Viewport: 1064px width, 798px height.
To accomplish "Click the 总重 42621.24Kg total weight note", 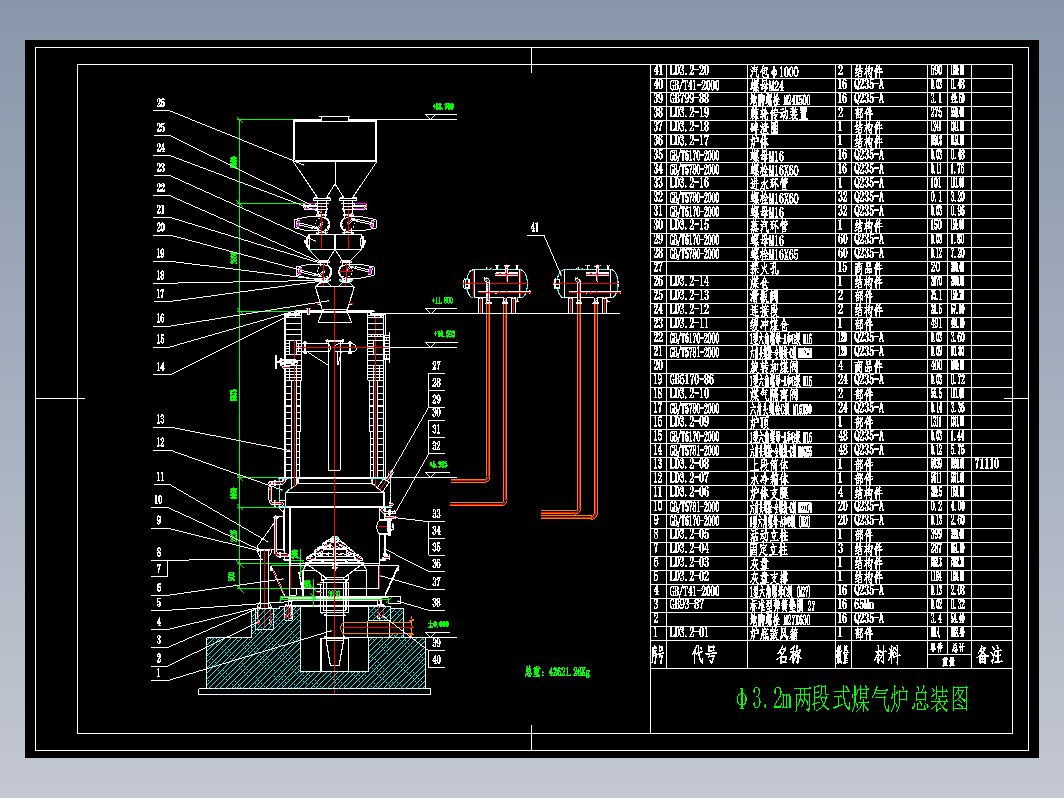I will [557, 672].
